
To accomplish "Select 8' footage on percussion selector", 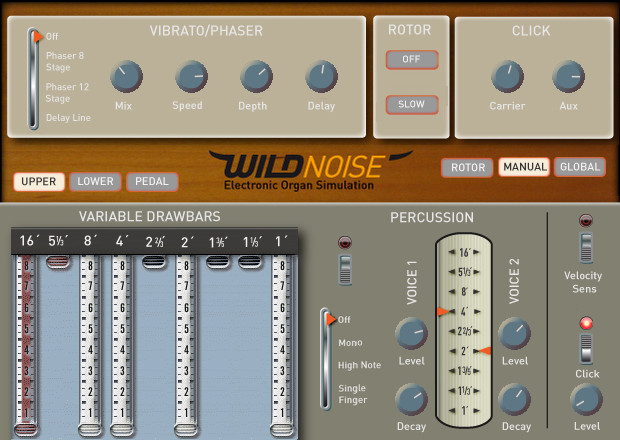I will pyautogui.click(x=464, y=292).
